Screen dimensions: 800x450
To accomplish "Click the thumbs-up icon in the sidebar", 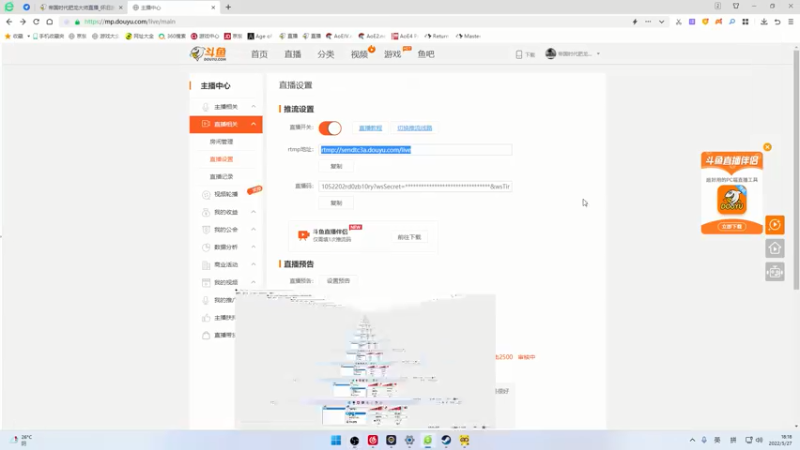I will [206, 318].
